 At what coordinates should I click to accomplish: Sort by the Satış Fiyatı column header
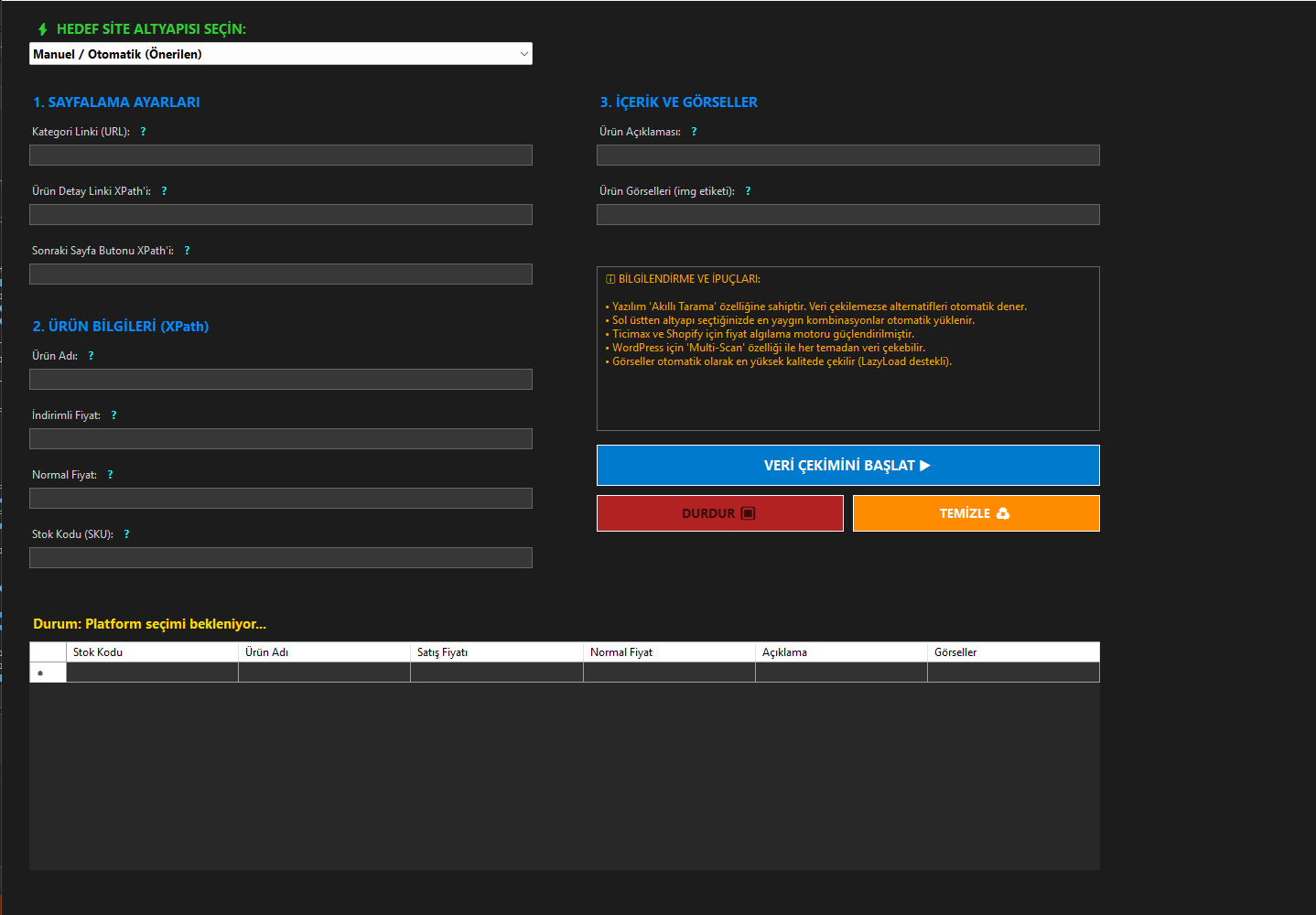(x=497, y=652)
